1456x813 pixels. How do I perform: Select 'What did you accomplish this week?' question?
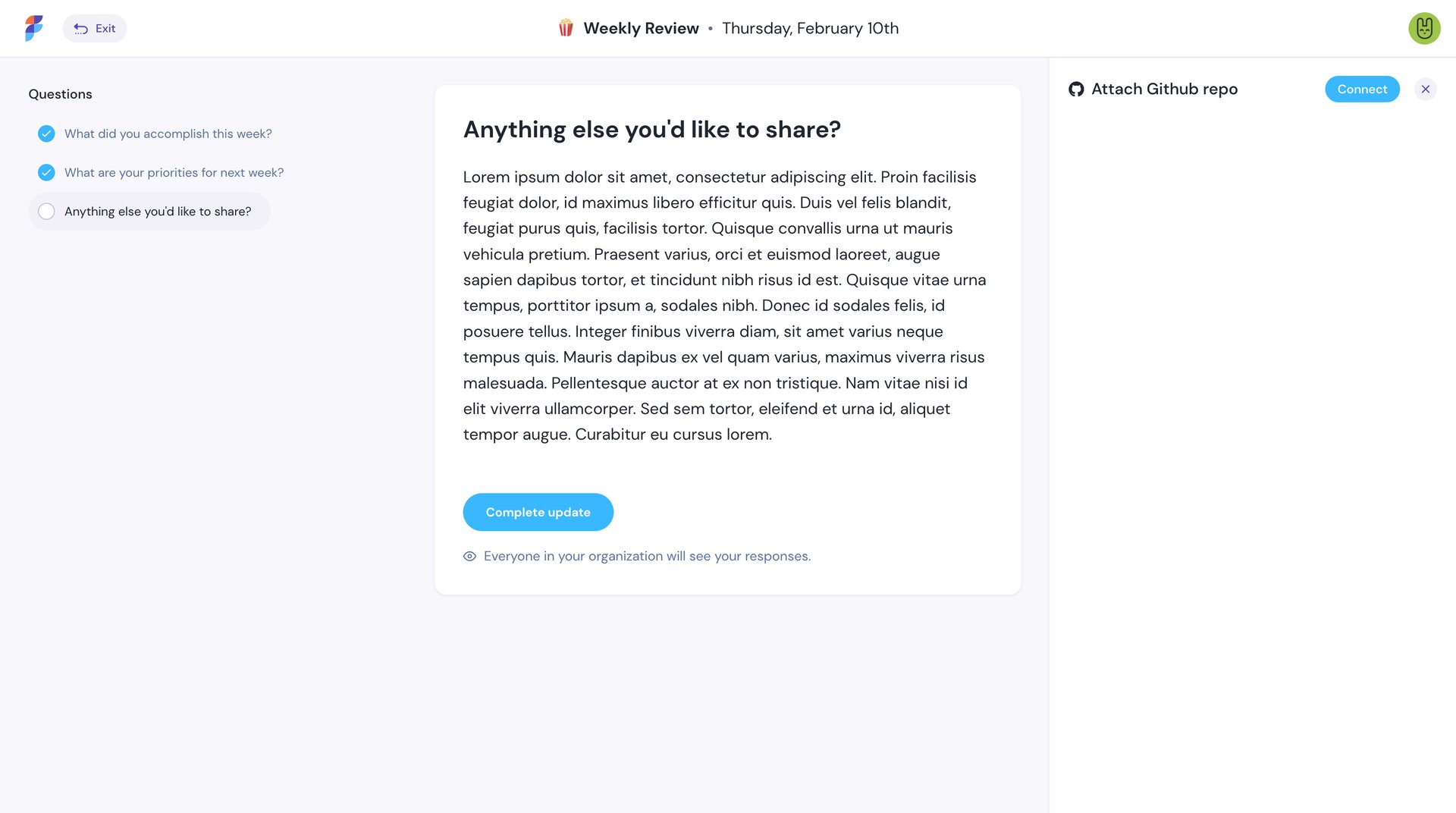click(x=168, y=133)
